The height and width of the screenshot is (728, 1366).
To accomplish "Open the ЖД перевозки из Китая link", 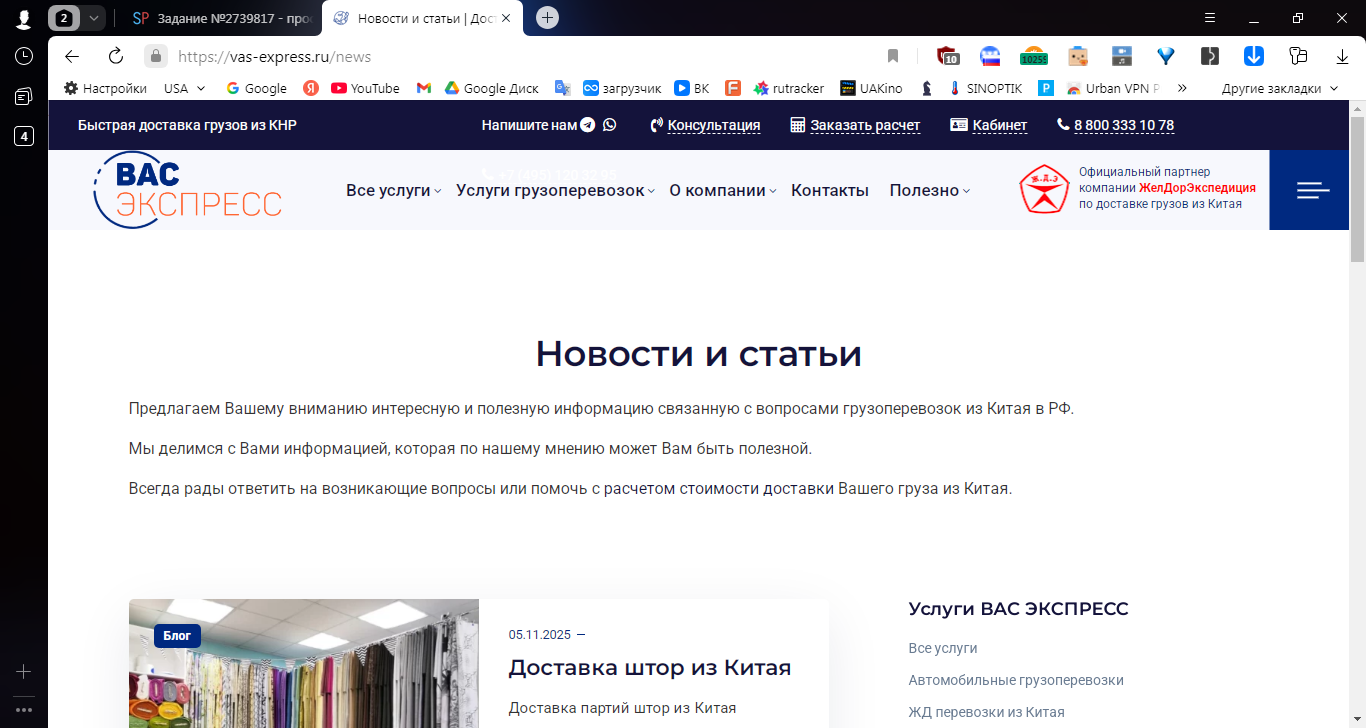I will (x=986, y=712).
